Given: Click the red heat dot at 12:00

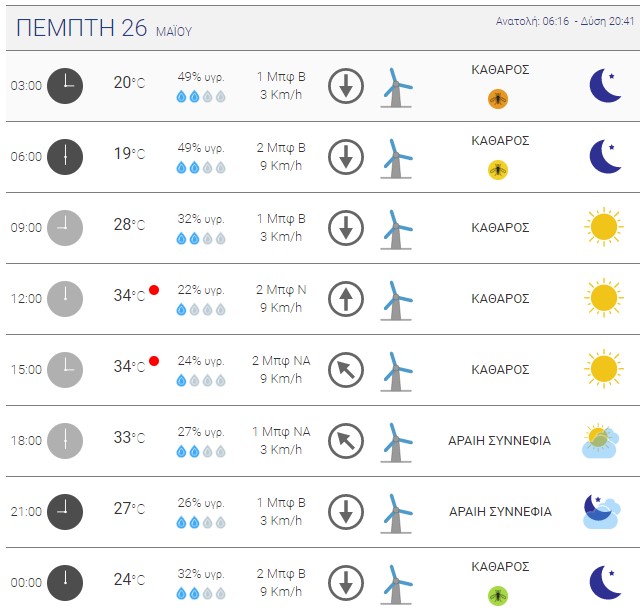Looking at the screenshot, I should pyautogui.click(x=154, y=290).
